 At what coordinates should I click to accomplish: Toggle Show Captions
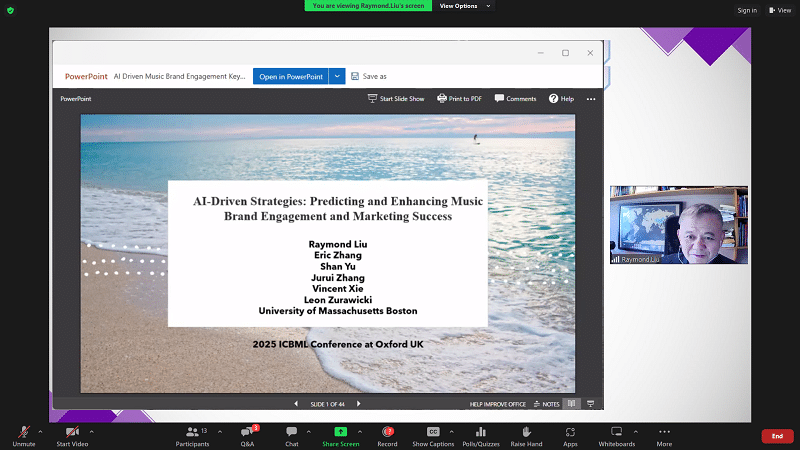[x=433, y=432]
